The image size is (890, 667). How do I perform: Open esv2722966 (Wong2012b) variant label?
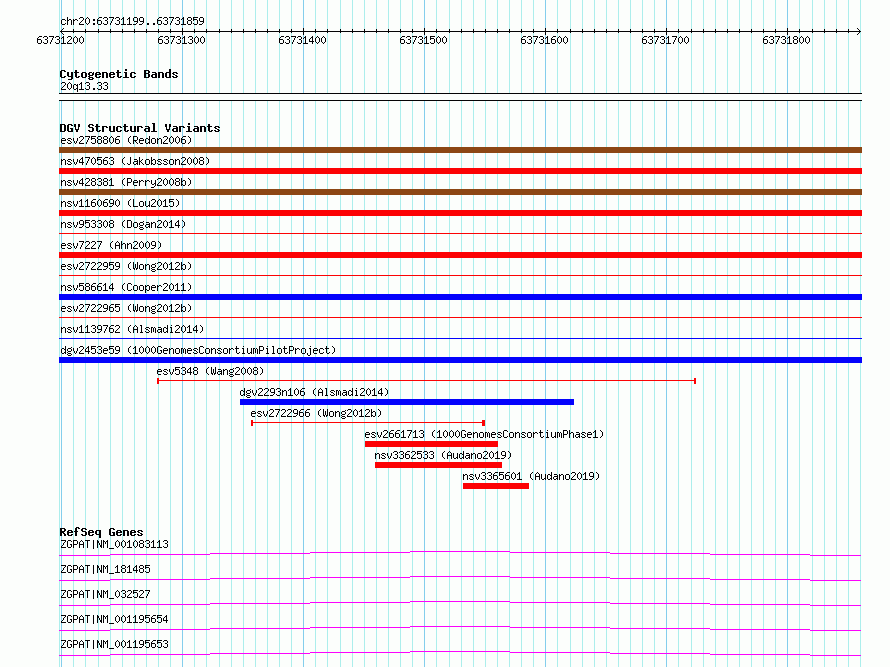tap(316, 413)
